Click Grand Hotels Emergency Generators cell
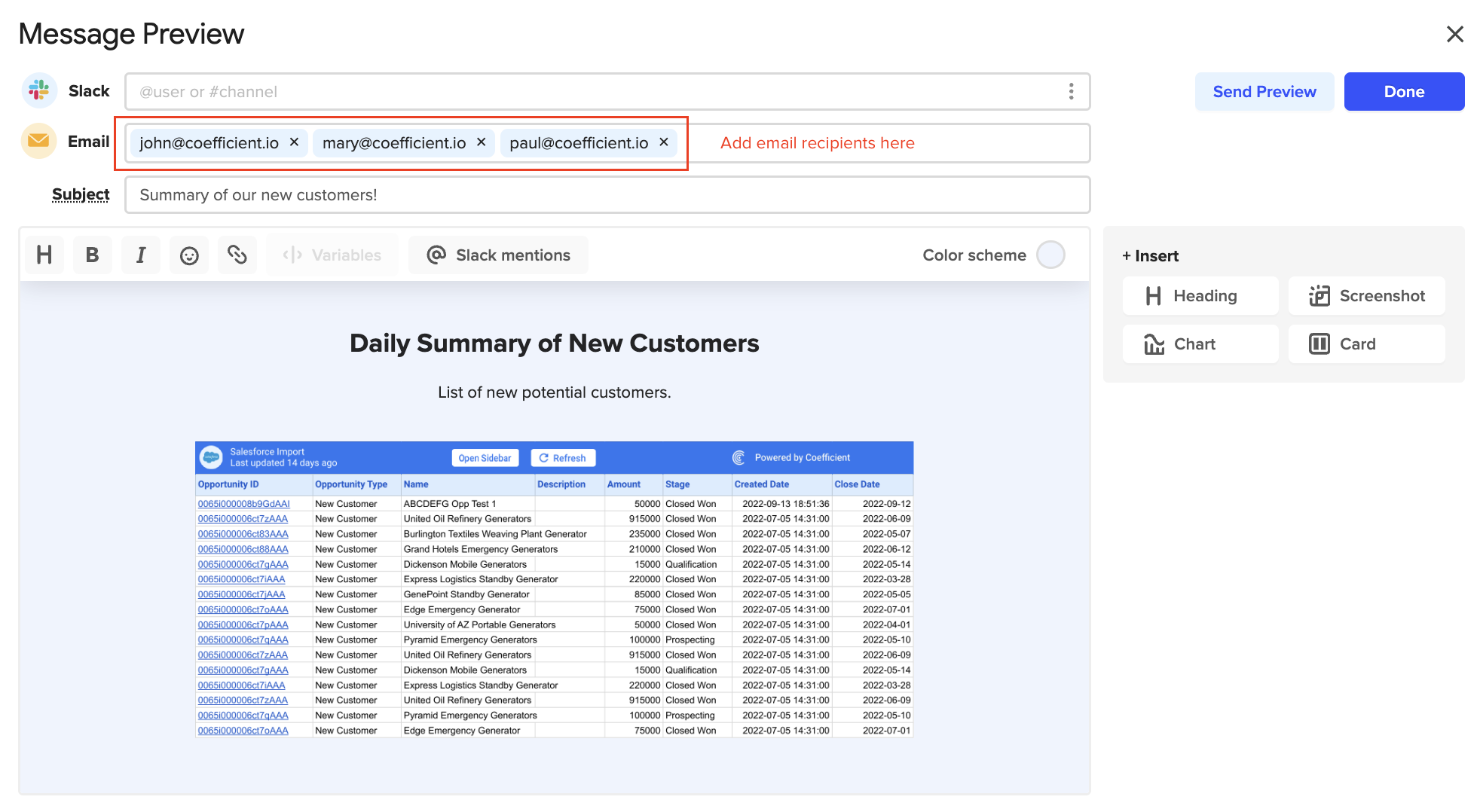This screenshot has width=1480, height=812. click(480, 549)
